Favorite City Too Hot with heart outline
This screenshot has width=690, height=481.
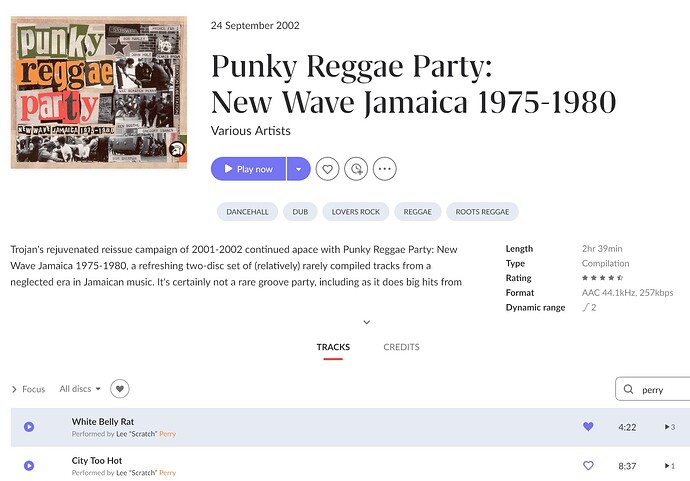pyautogui.click(x=588, y=465)
